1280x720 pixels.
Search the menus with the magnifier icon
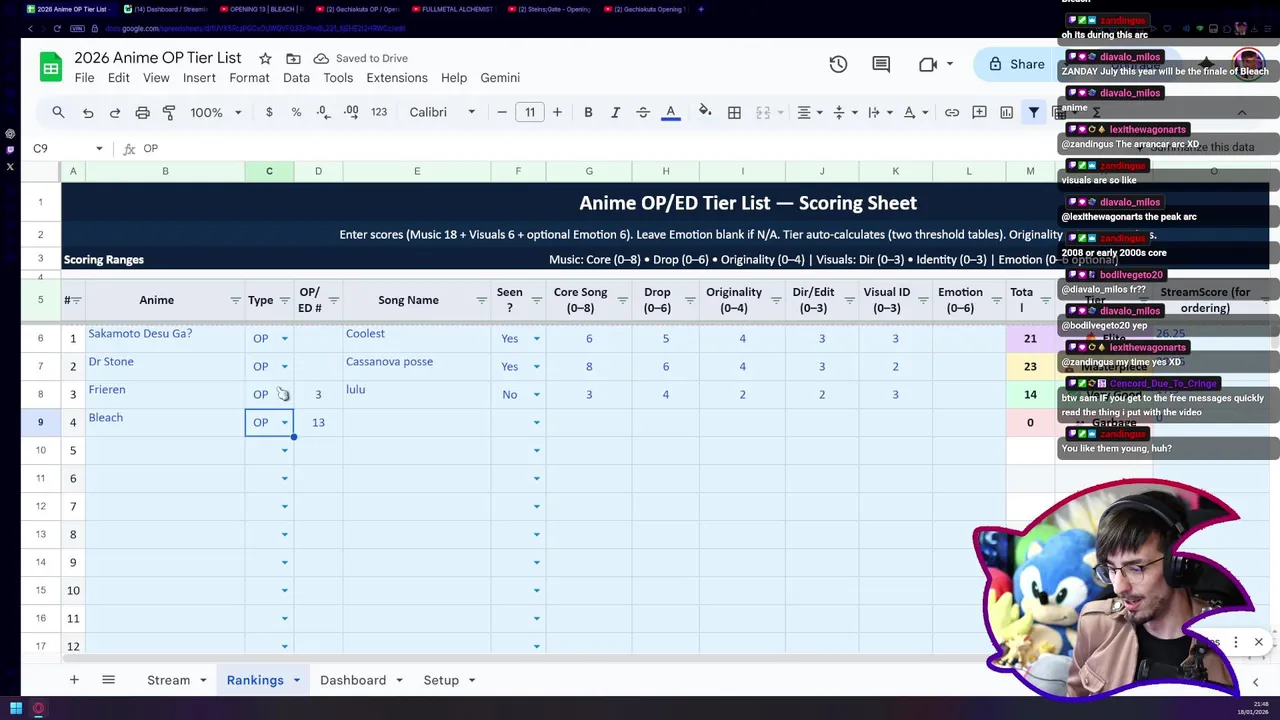(x=58, y=112)
